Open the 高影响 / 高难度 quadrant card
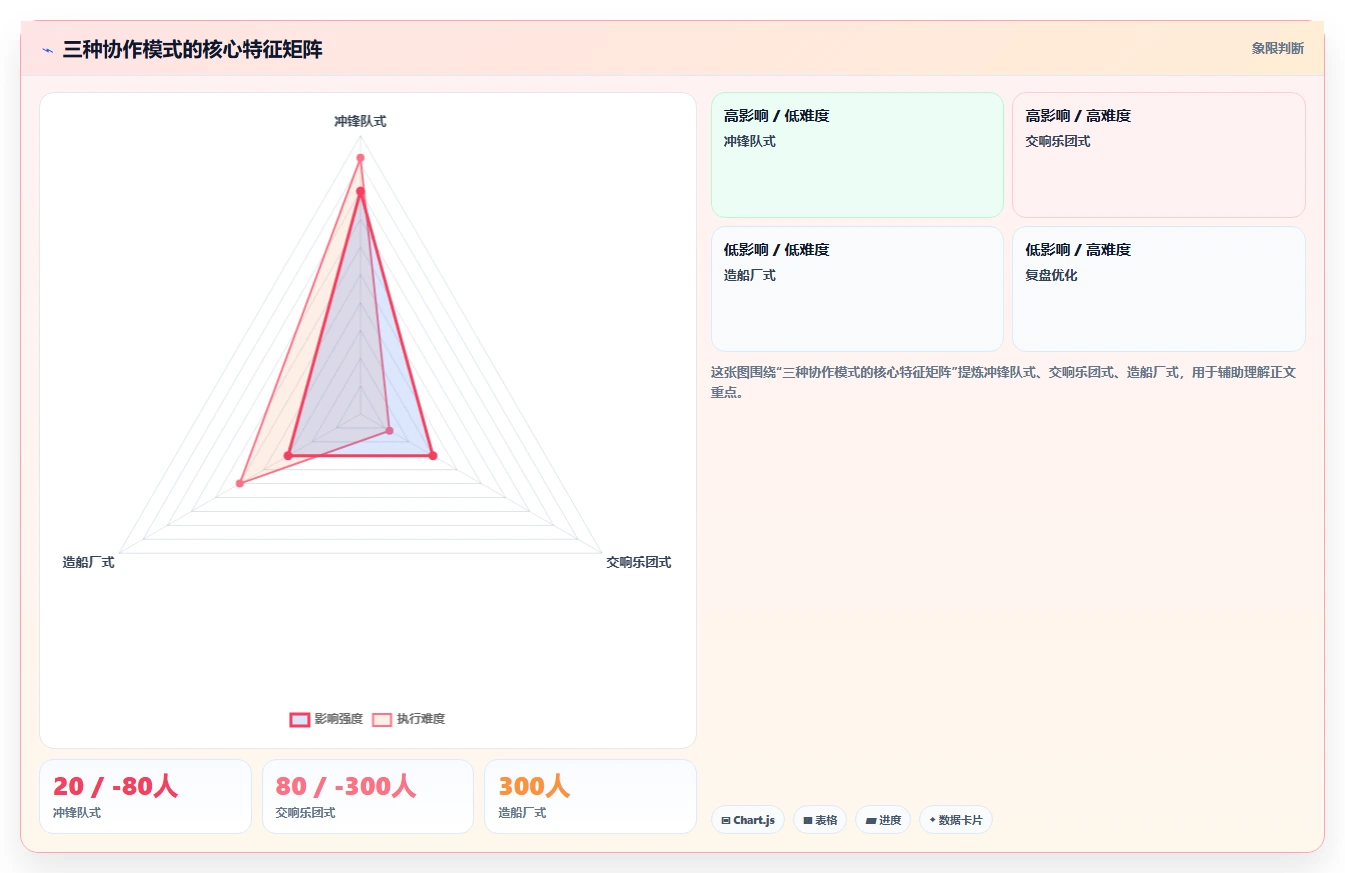1345x873 pixels. click(1159, 155)
